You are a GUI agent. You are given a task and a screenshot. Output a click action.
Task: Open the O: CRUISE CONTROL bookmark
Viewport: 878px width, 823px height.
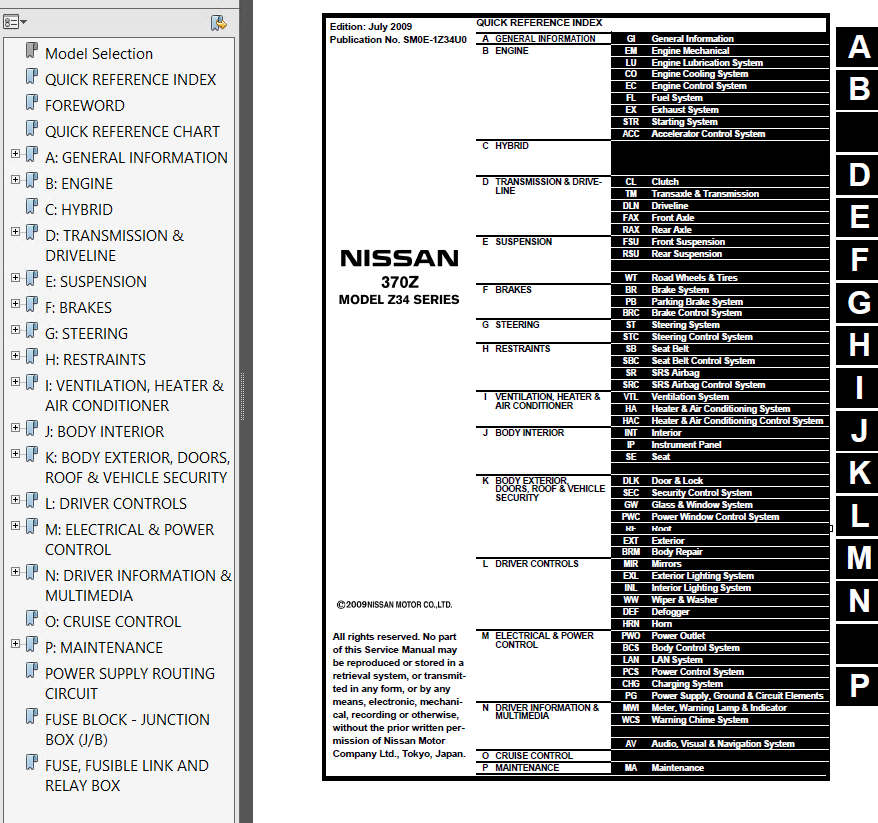[113, 622]
